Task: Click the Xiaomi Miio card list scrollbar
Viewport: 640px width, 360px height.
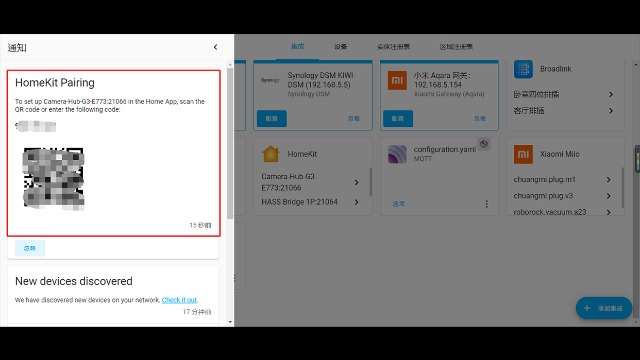Action: (x=623, y=188)
